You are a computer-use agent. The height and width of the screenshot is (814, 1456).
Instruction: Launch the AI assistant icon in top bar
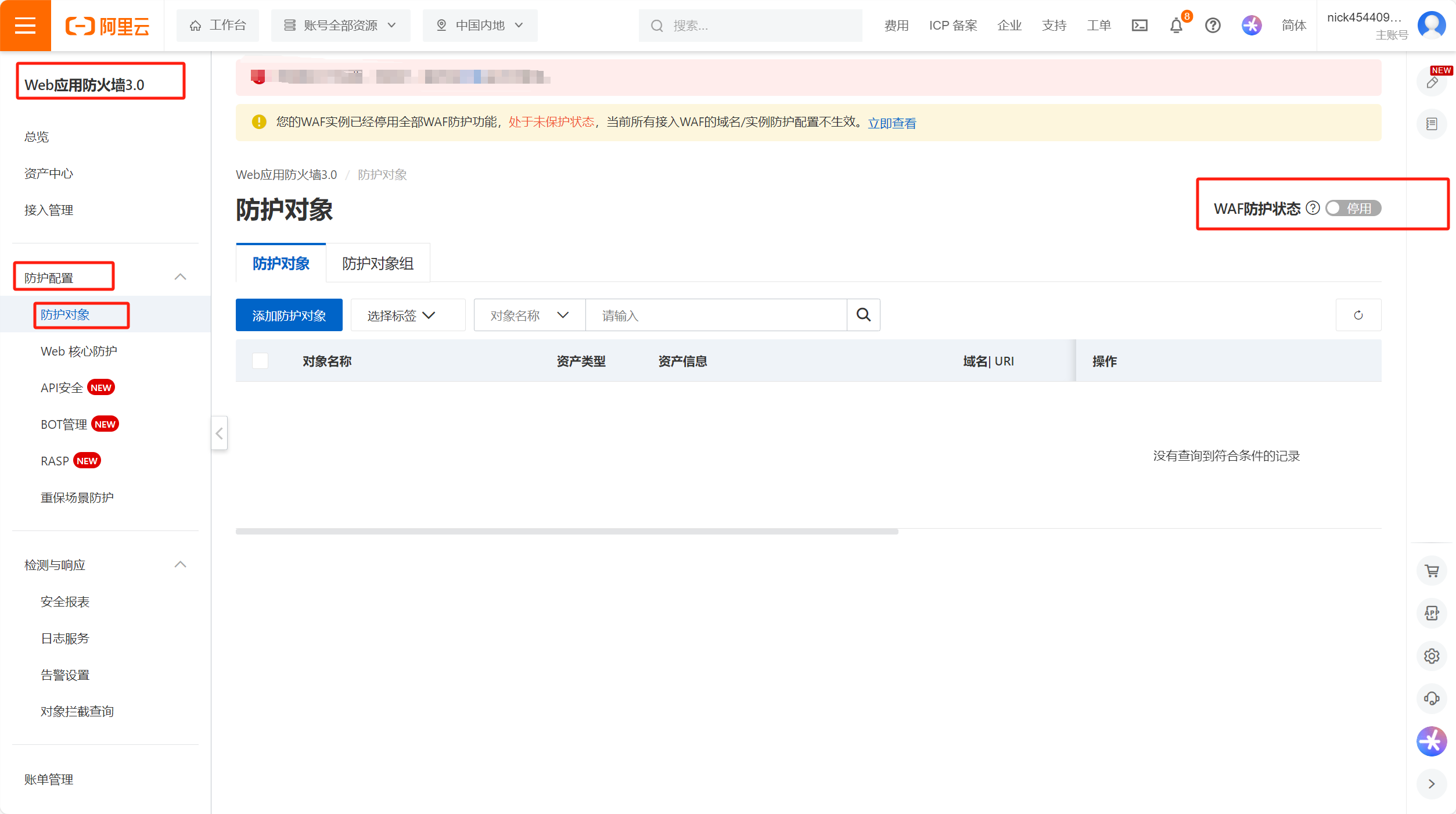click(1252, 26)
